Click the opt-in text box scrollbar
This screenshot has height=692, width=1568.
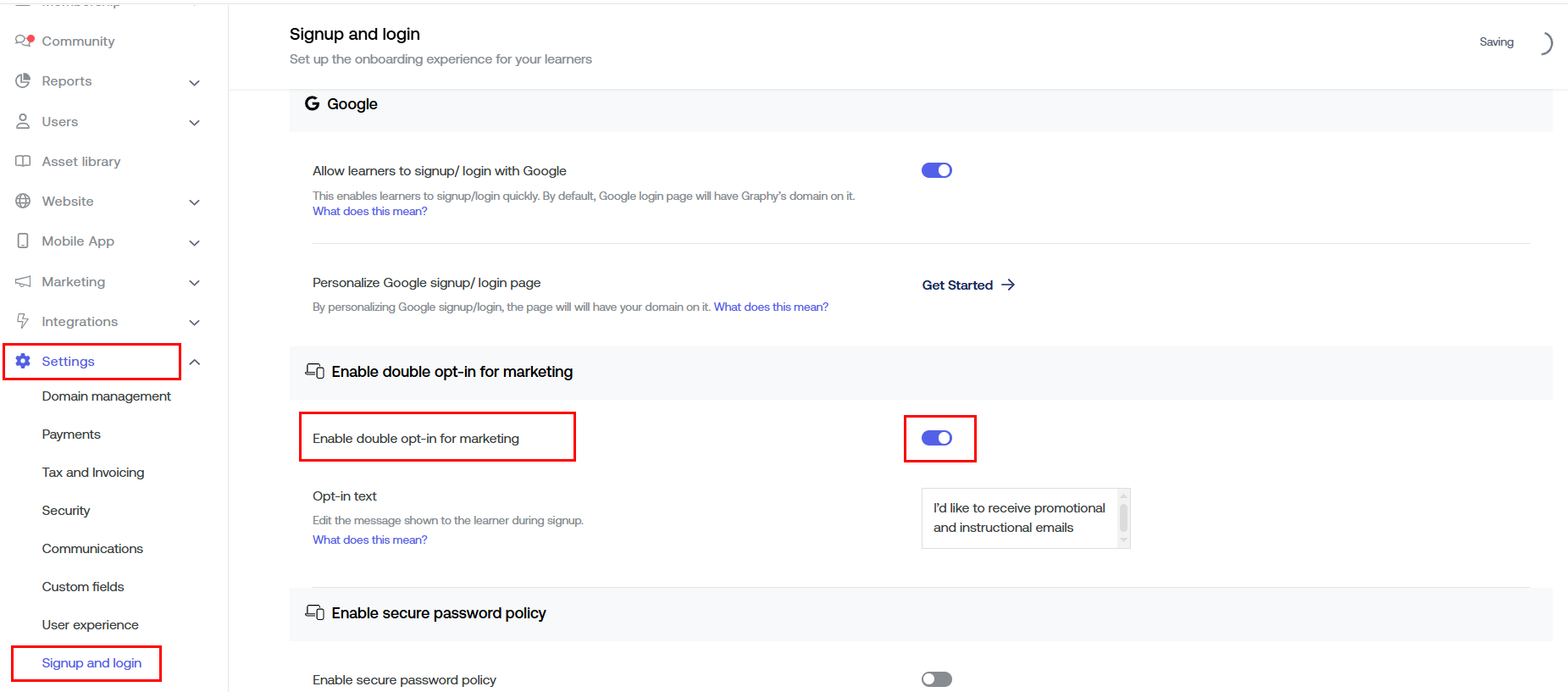(1123, 517)
